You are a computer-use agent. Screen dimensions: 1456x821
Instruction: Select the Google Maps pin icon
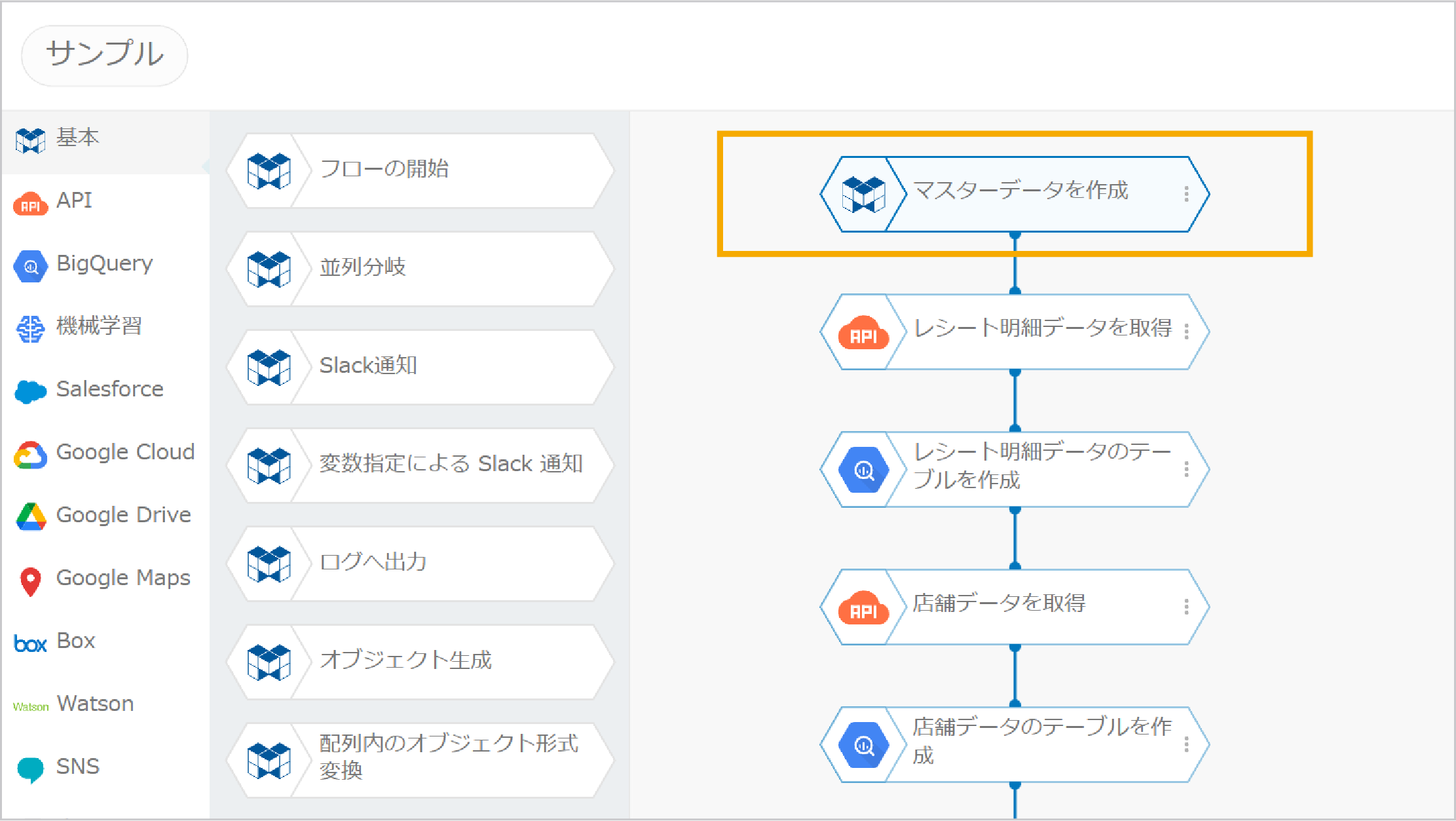pos(30,581)
